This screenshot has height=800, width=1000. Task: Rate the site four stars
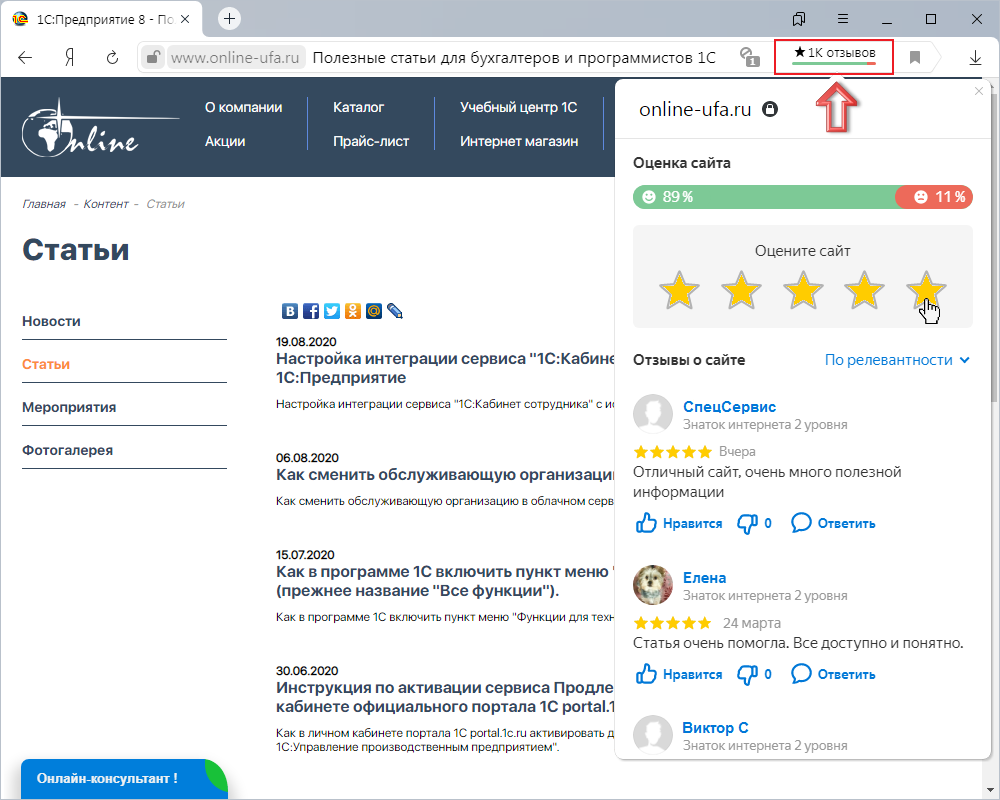[864, 290]
